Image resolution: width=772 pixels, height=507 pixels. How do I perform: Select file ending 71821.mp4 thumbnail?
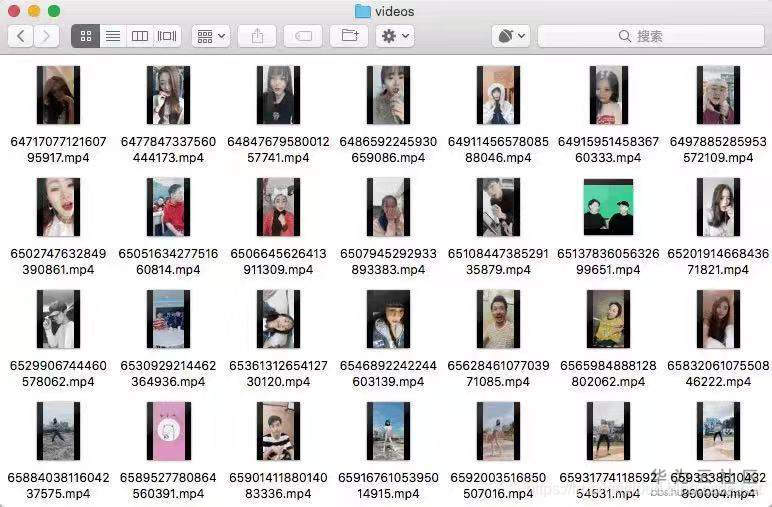point(718,207)
